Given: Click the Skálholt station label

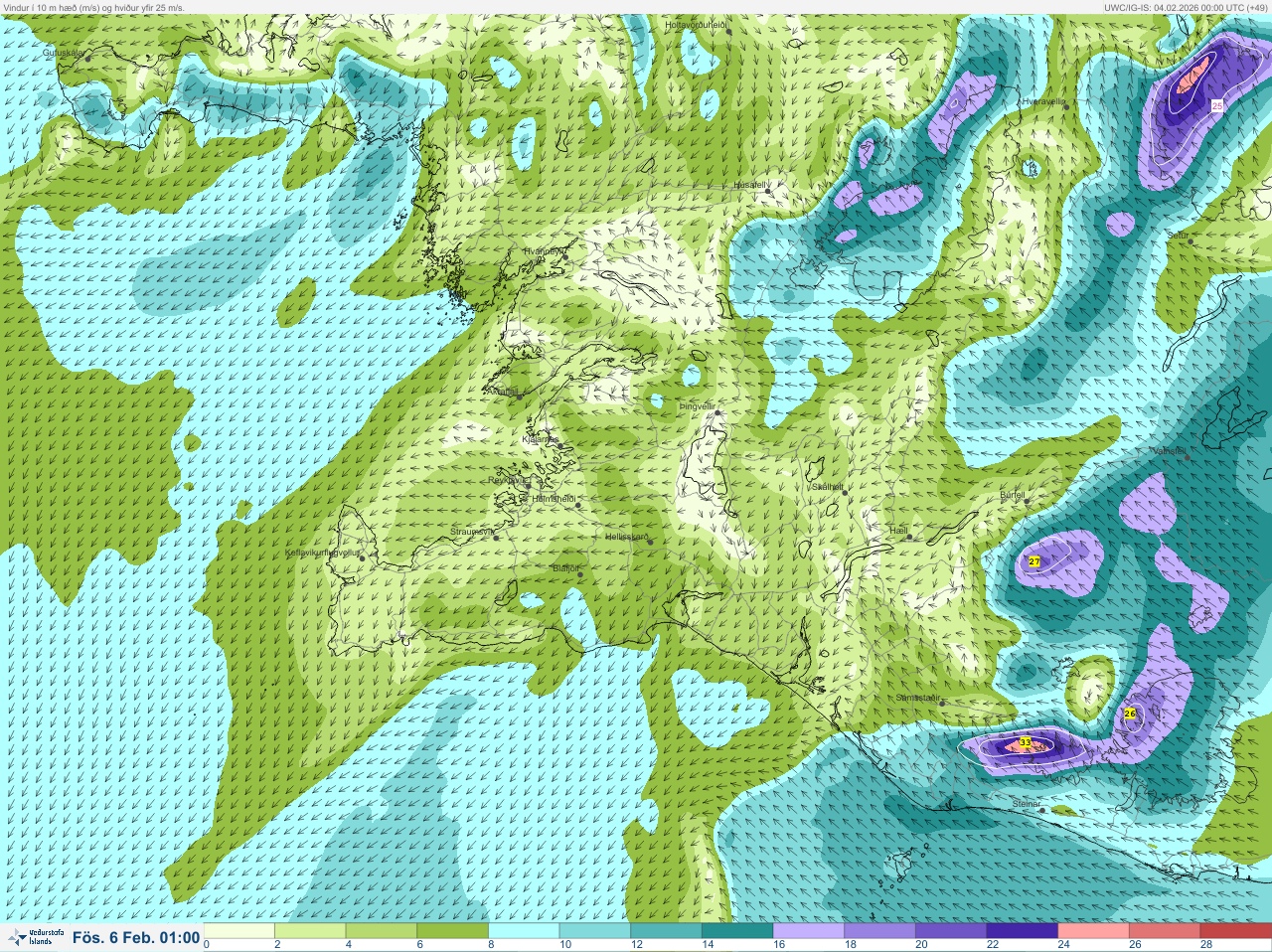Looking at the screenshot, I should [827, 486].
